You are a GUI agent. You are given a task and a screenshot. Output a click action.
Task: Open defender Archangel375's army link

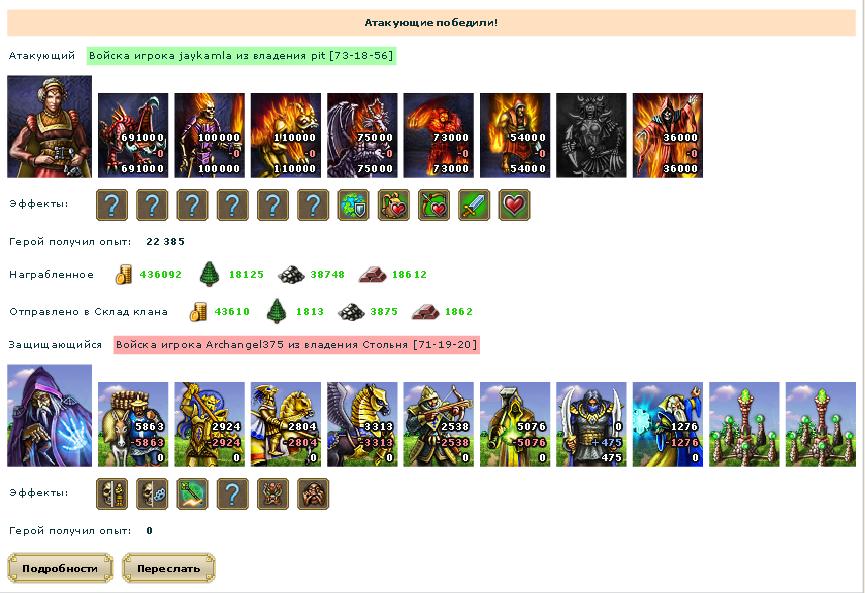[296, 345]
